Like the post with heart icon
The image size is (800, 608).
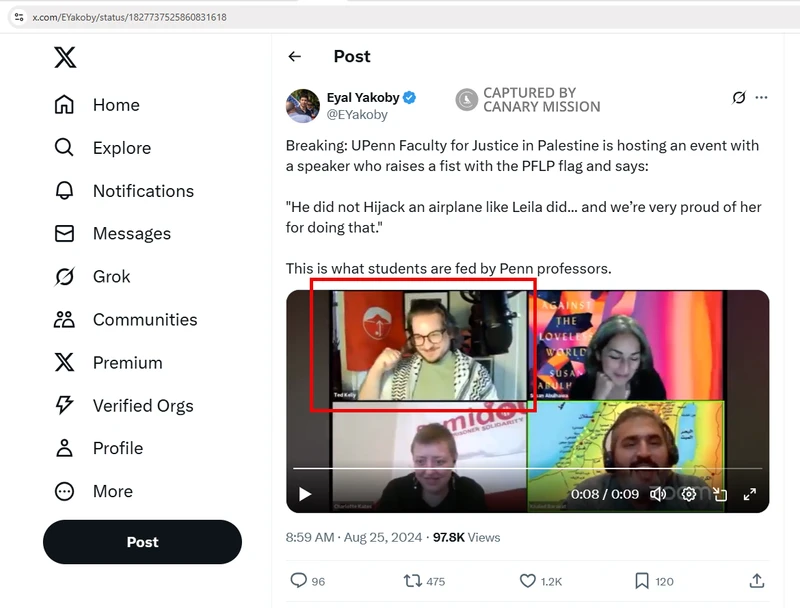click(x=527, y=580)
